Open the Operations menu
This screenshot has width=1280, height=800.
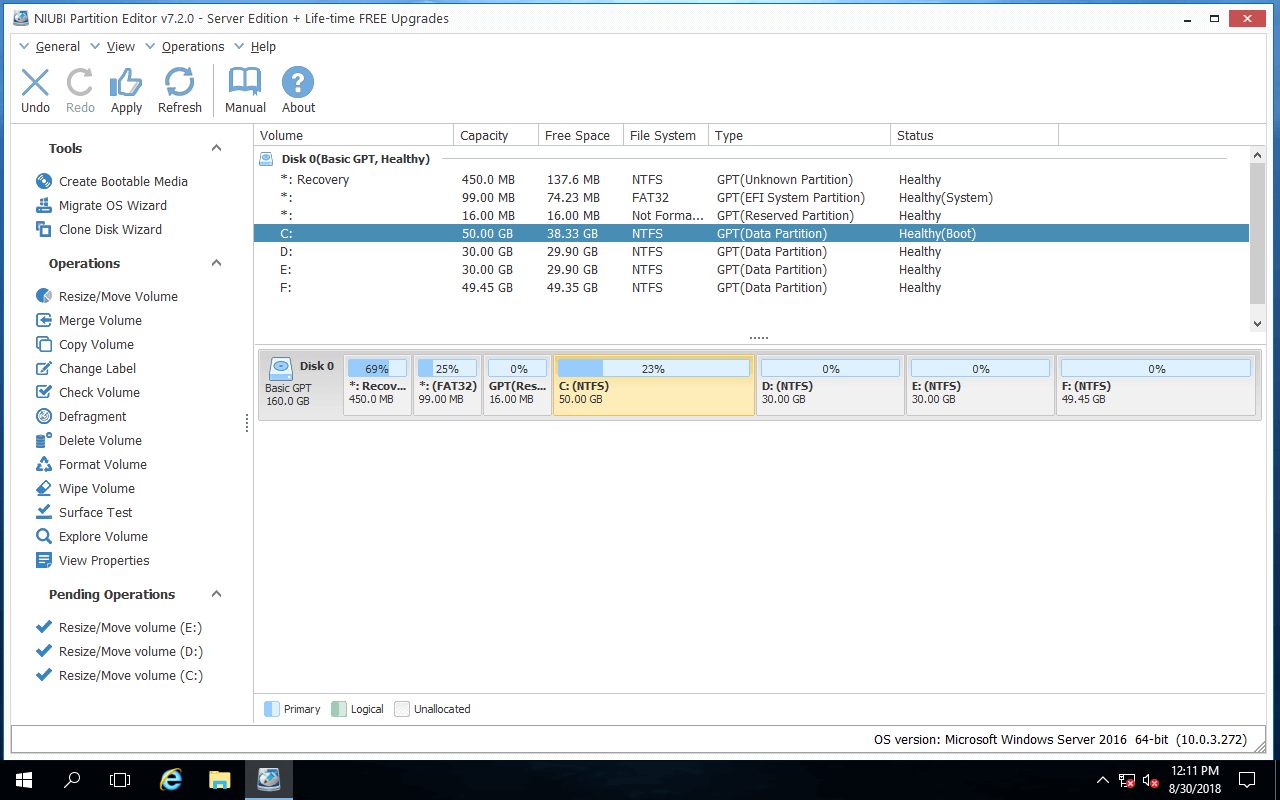click(193, 47)
